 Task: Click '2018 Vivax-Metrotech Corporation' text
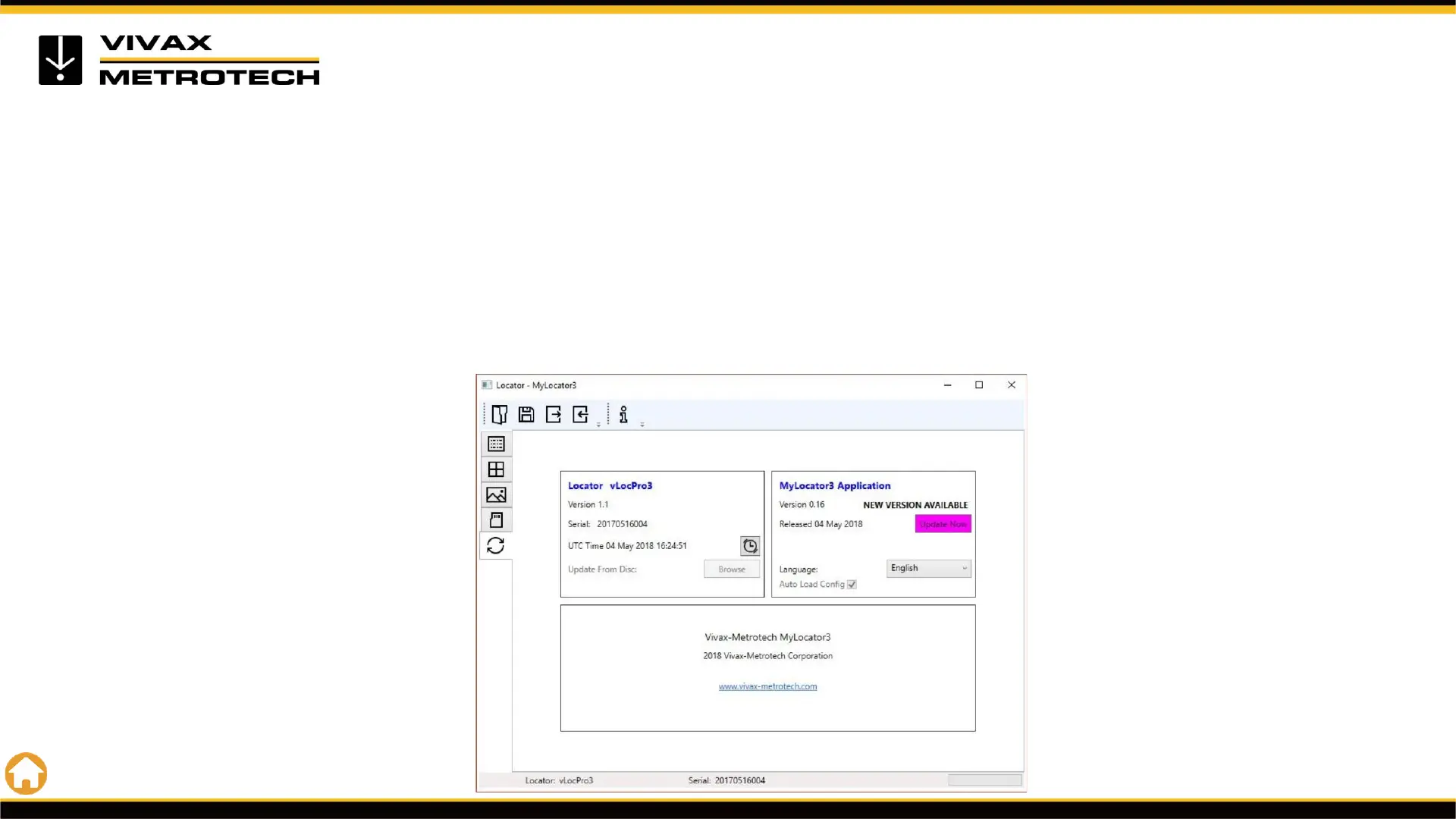767,656
